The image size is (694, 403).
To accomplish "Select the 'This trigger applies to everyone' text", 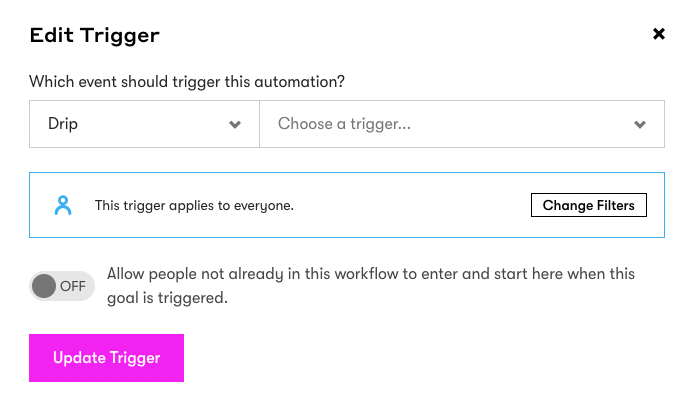I will point(194,205).
